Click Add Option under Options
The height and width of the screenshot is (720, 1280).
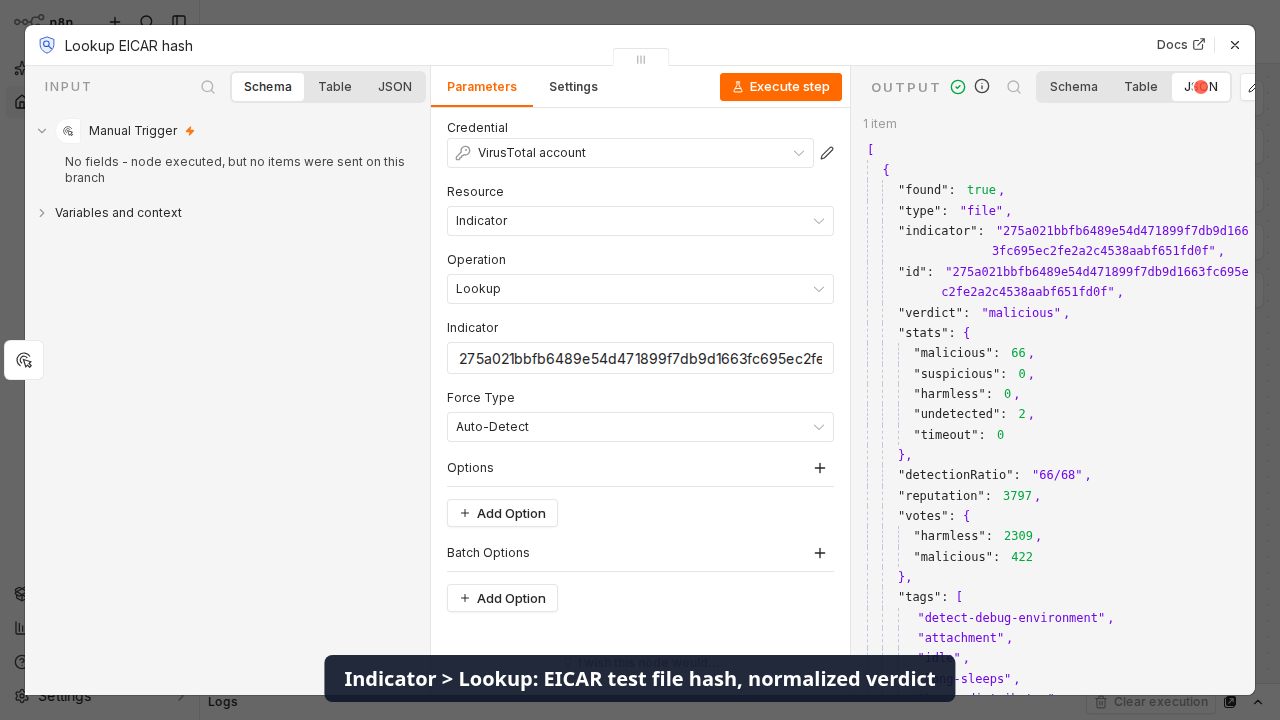[502, 513]
